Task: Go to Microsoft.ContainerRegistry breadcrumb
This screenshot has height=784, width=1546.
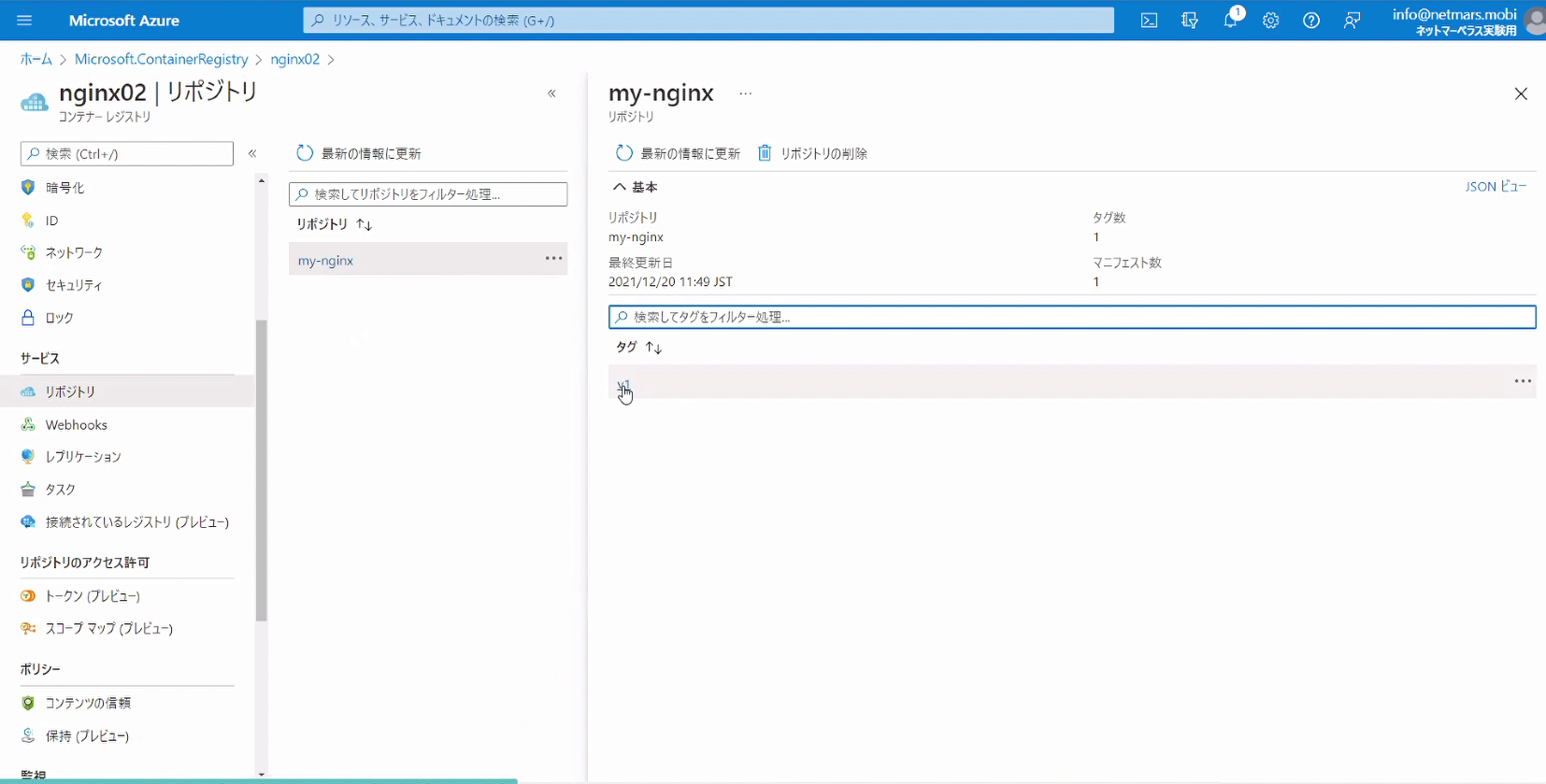Action: pos(162,59)
